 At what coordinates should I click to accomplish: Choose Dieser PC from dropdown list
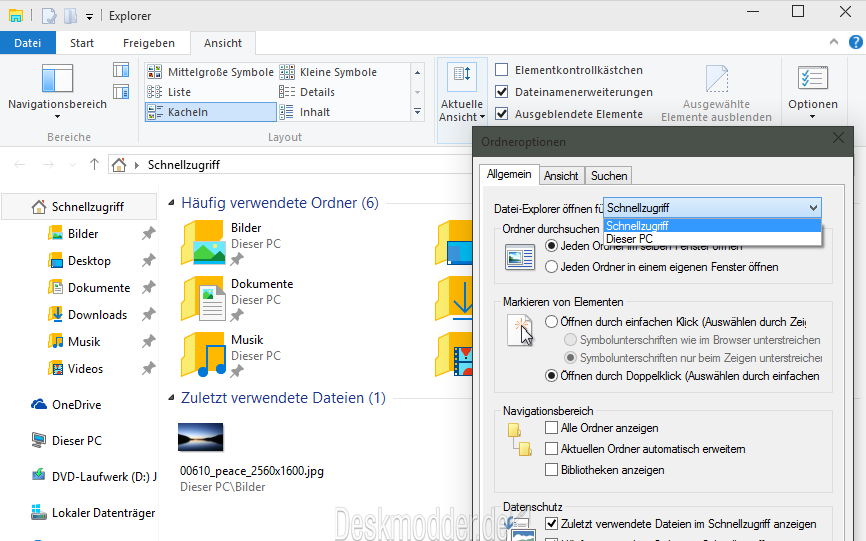(712, 239)
